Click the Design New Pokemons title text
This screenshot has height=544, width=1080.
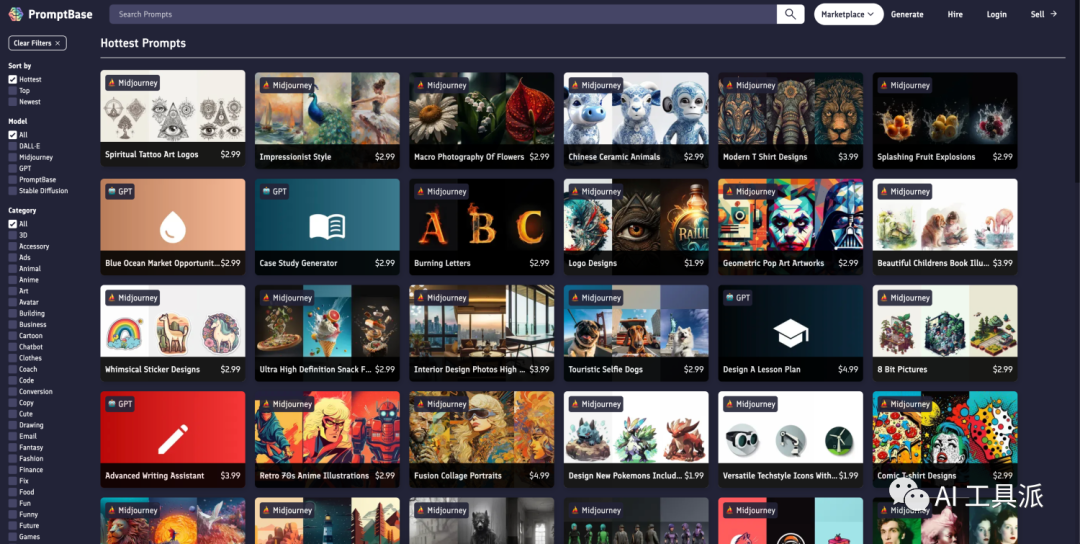(x=625, y=476)
